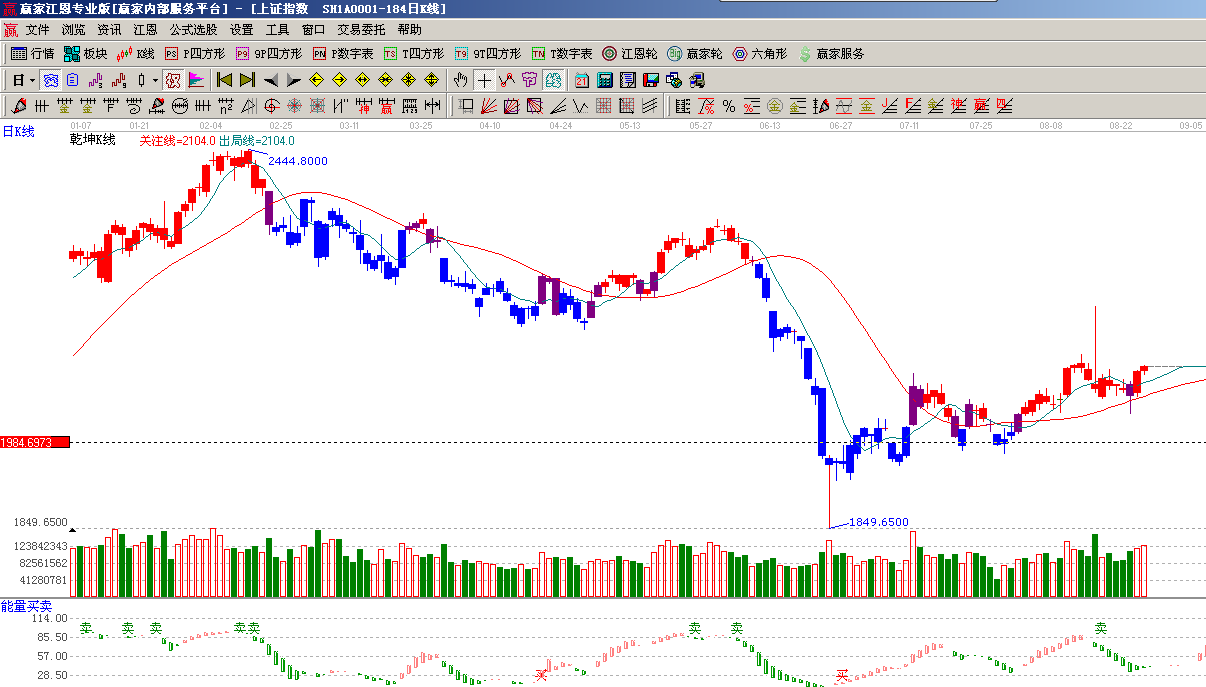The image size is (1206, 687).
Task: Open the 公式选股 menu
Action: click(193, 30)
